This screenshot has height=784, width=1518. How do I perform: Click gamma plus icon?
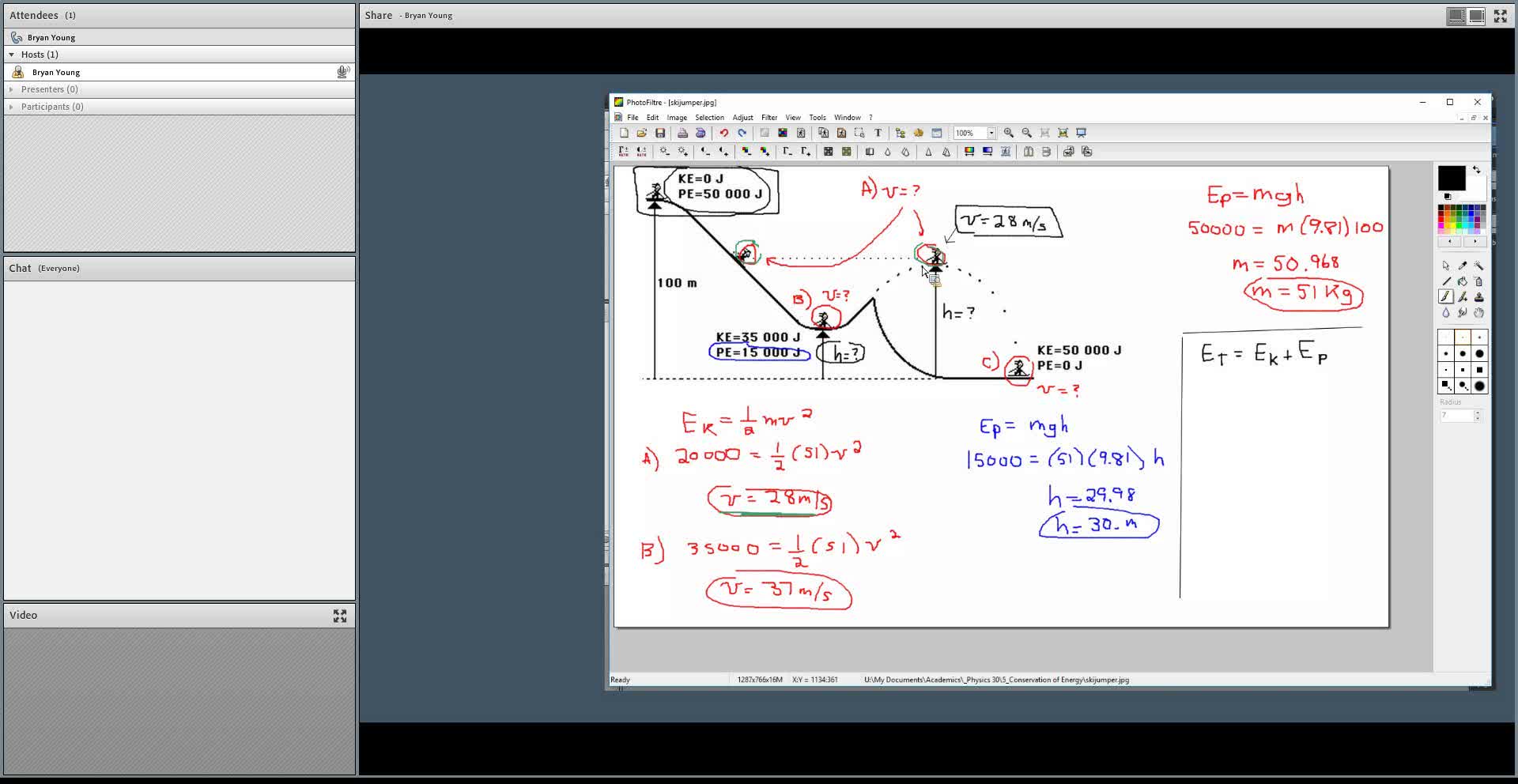(x=806, y=151)
